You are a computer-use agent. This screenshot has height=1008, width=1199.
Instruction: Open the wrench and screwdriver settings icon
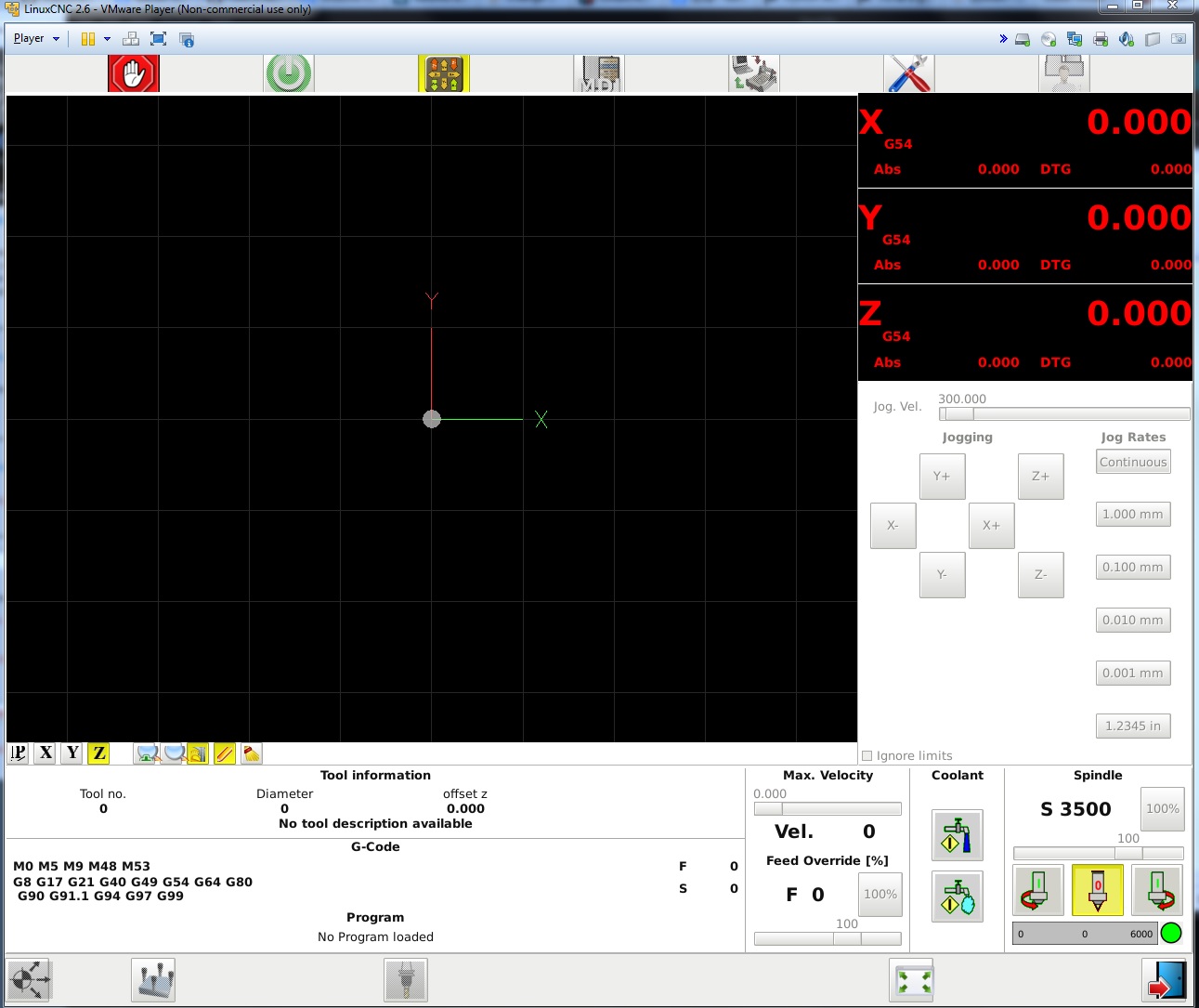tap(908, 73)
